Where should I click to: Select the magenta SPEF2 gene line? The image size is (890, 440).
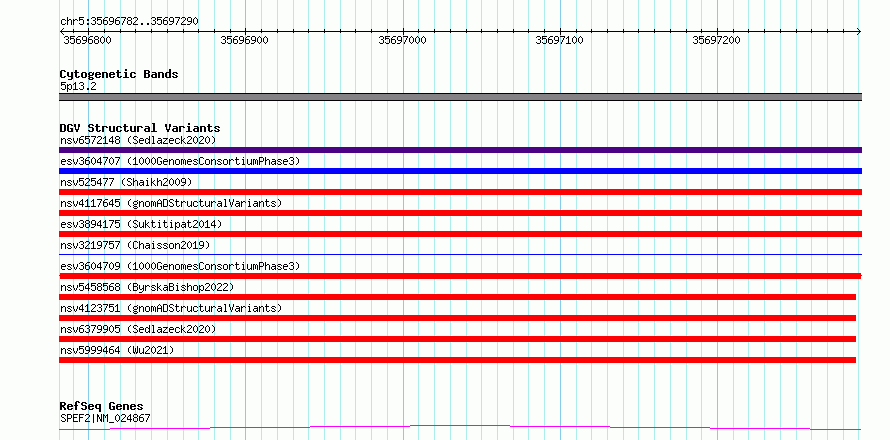coord(460,427)
